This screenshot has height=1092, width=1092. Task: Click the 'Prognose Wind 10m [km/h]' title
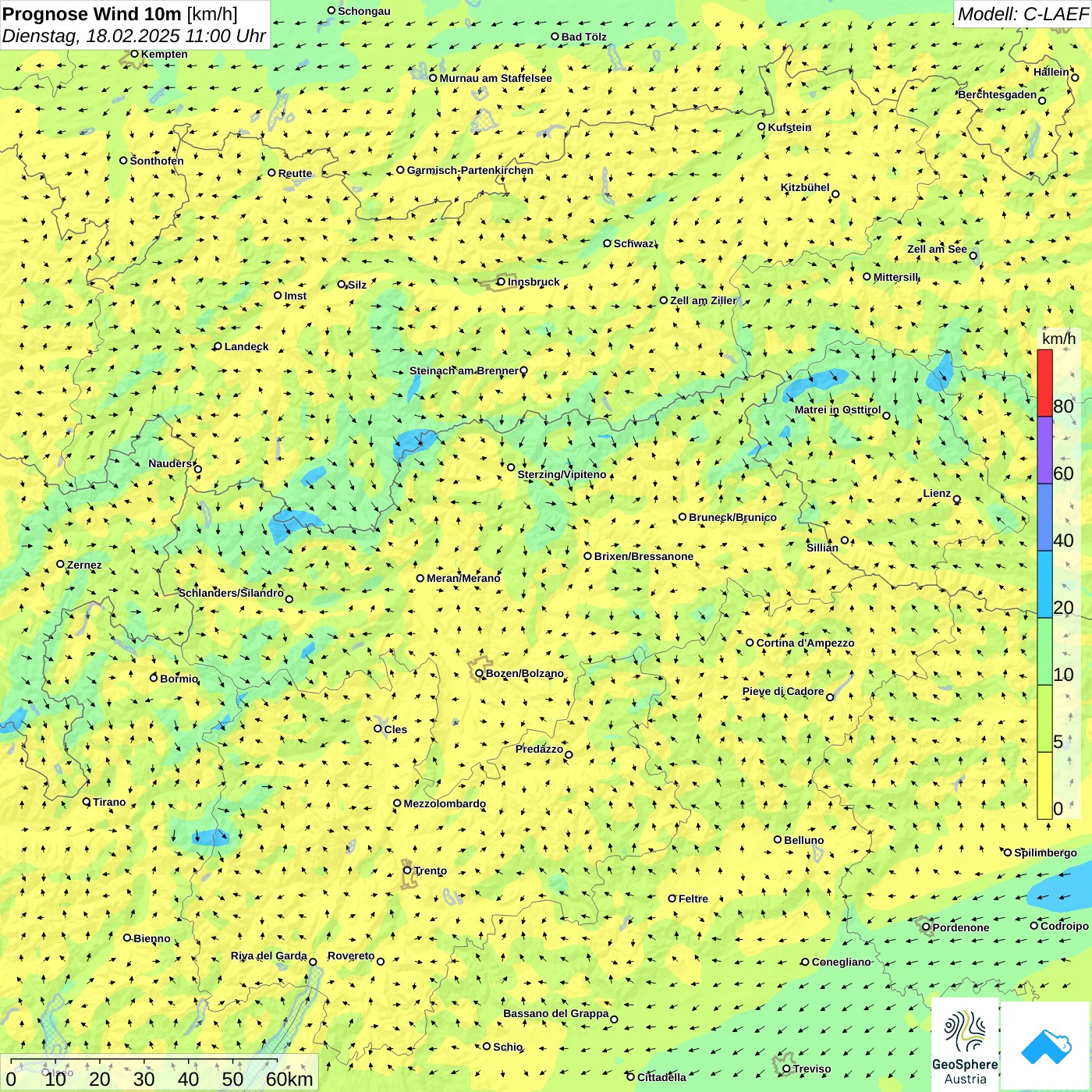(120, 13)
